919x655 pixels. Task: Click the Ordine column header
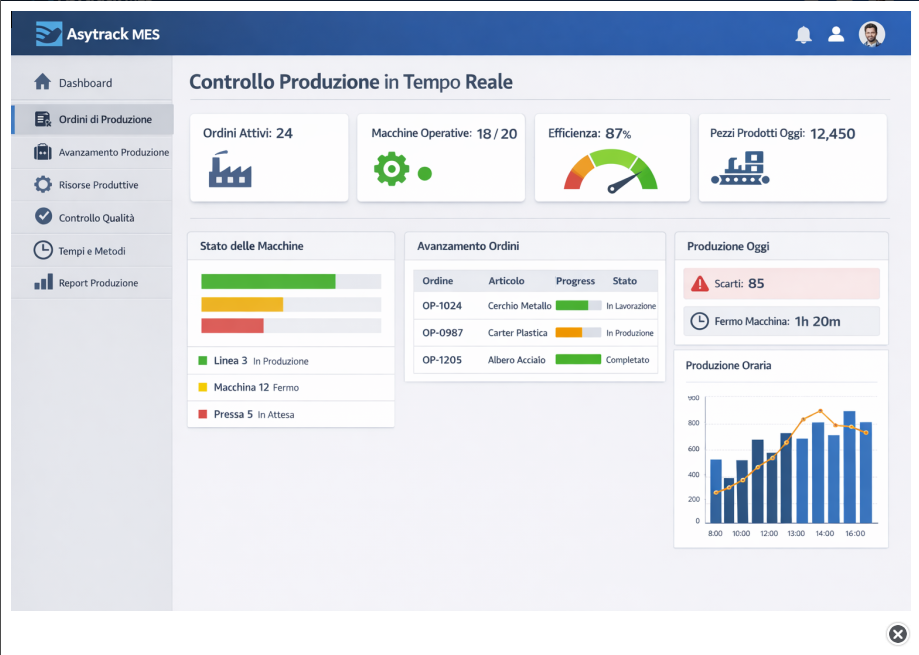click(438, 281)
